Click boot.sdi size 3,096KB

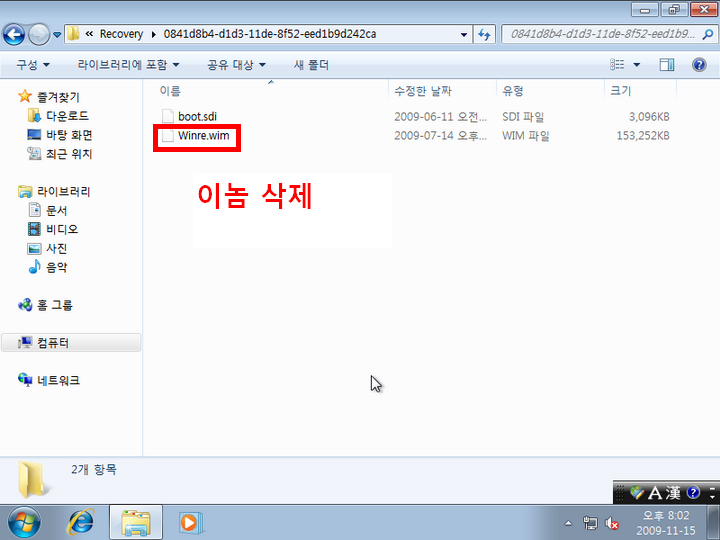649,117
